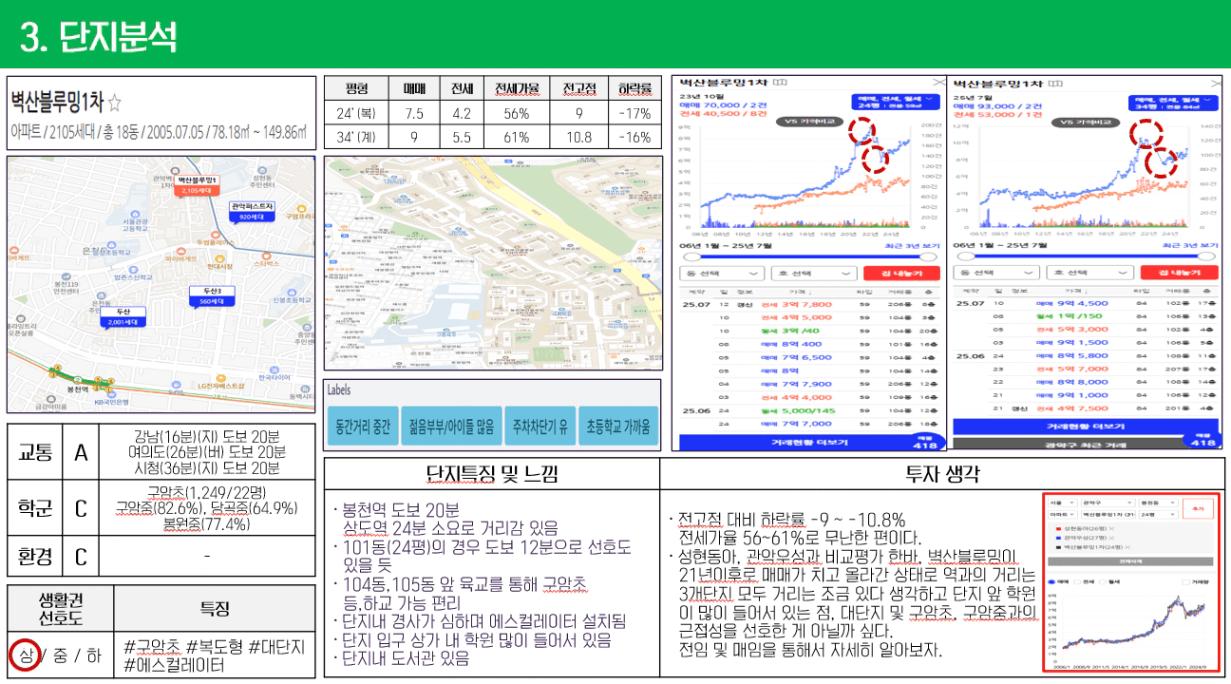Click the red 추가 button in comparison chart

pos(1197,508)
